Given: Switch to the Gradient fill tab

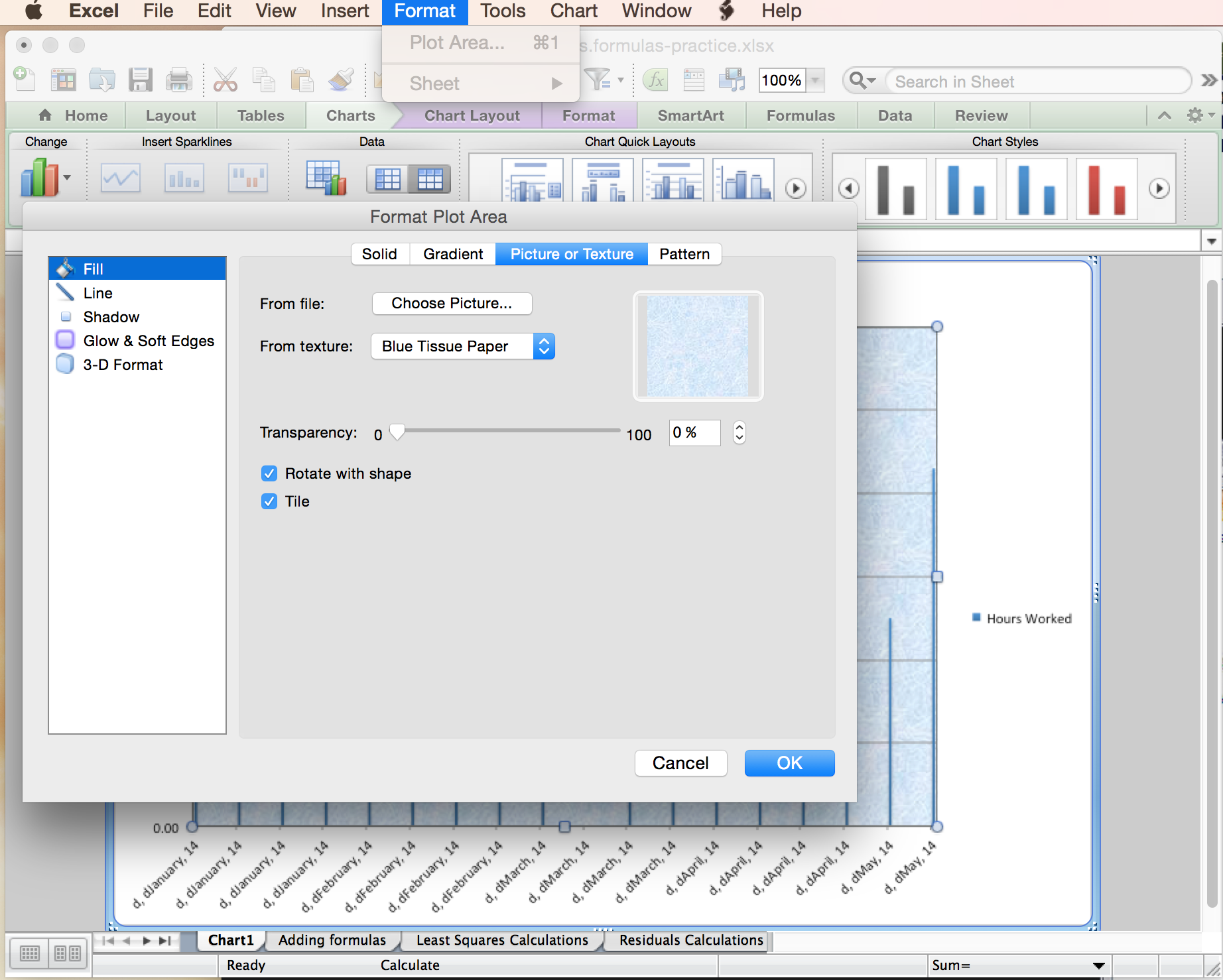Looking at the screenshot, I should [x=453, y=254].
